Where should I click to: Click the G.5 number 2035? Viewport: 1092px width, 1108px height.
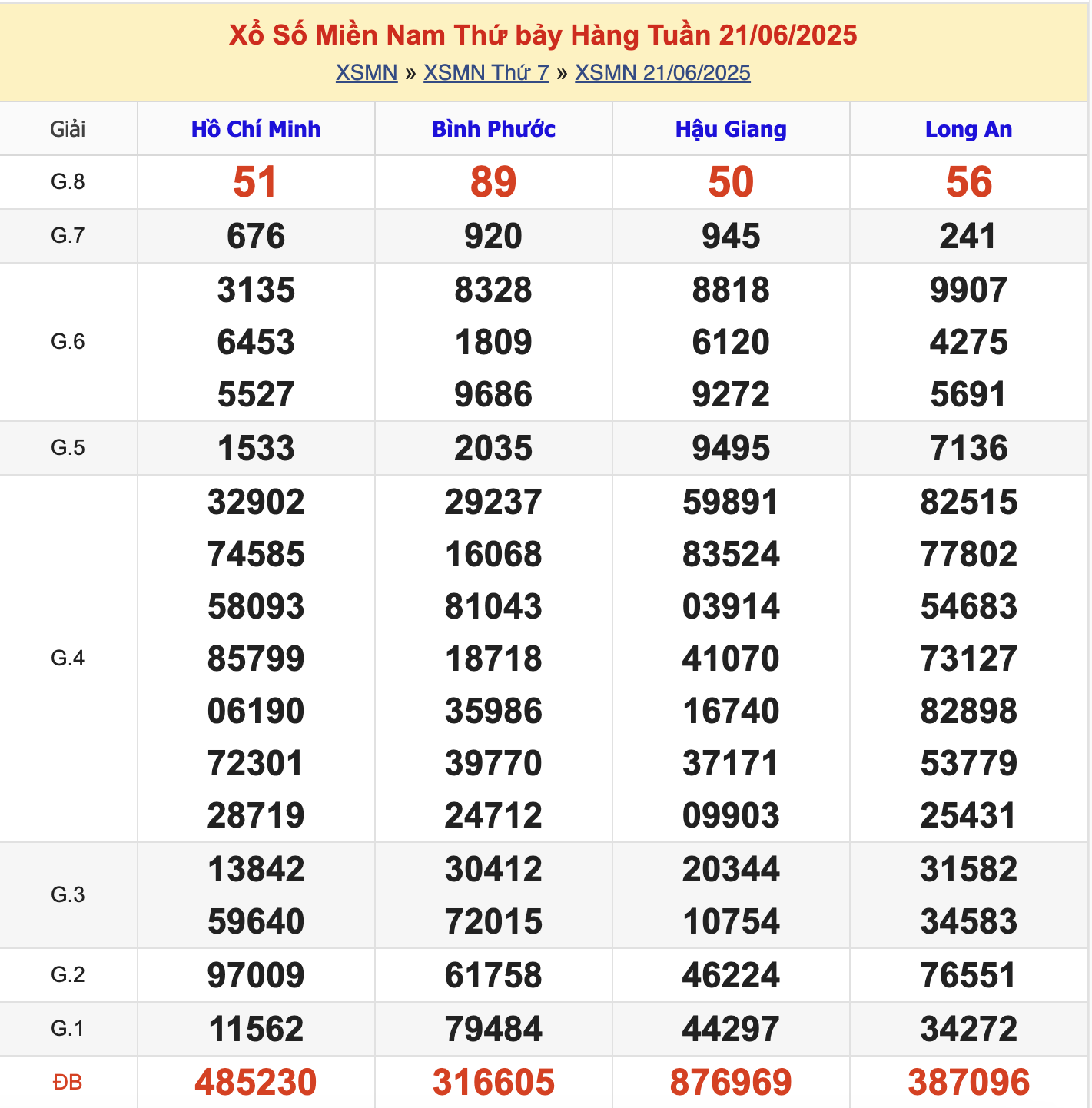pyautogui.click(x=493, y=449)
